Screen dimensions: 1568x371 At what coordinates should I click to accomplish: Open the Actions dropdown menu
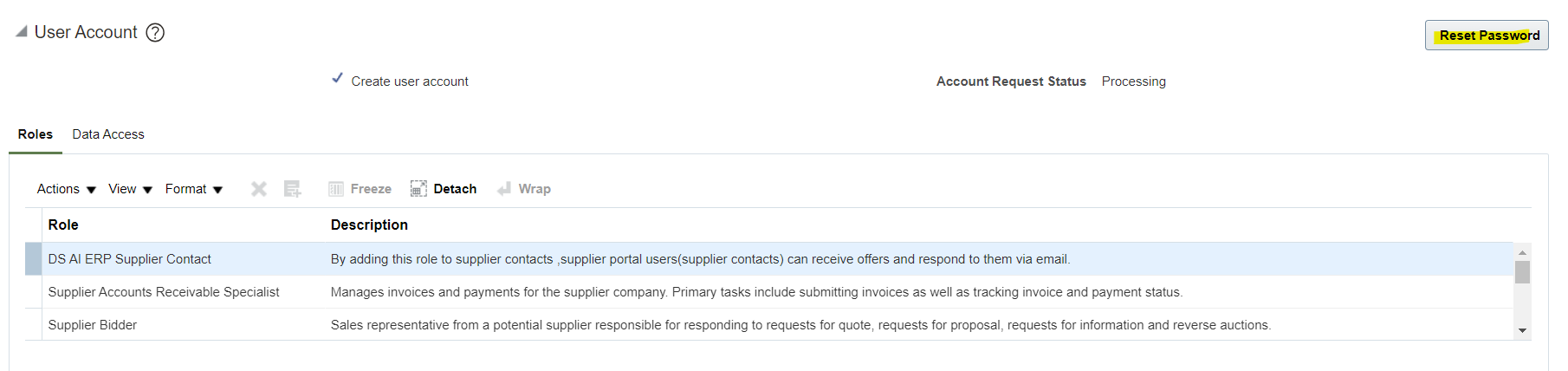point(66,189)
